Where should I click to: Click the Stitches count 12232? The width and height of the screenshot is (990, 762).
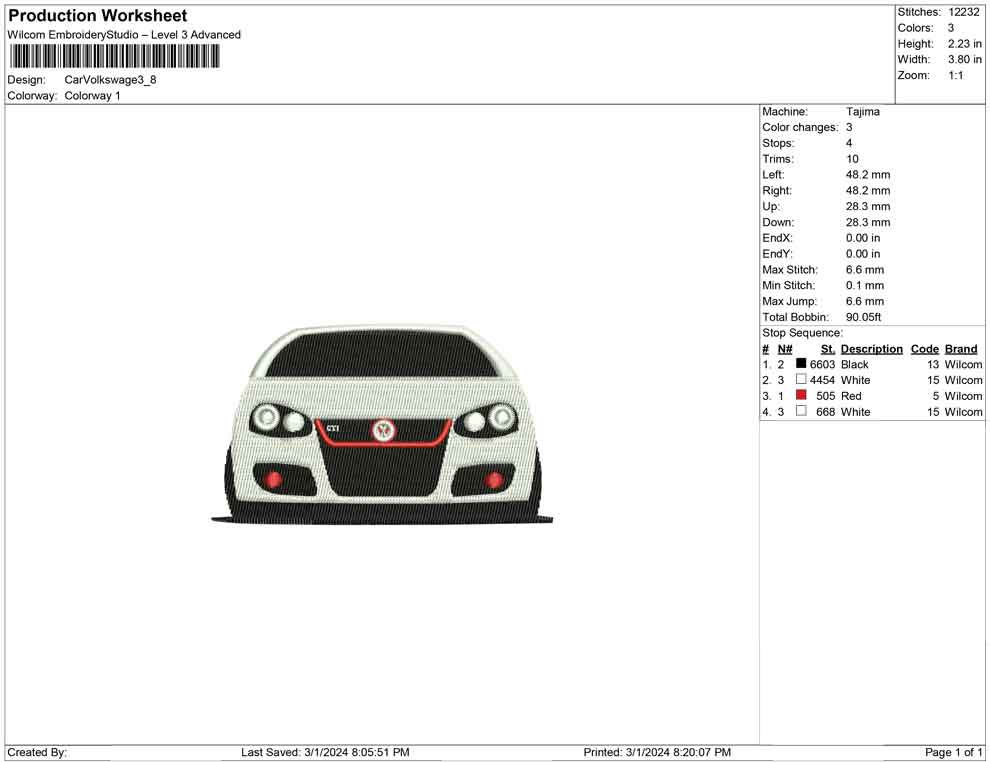tap(963, 12)
